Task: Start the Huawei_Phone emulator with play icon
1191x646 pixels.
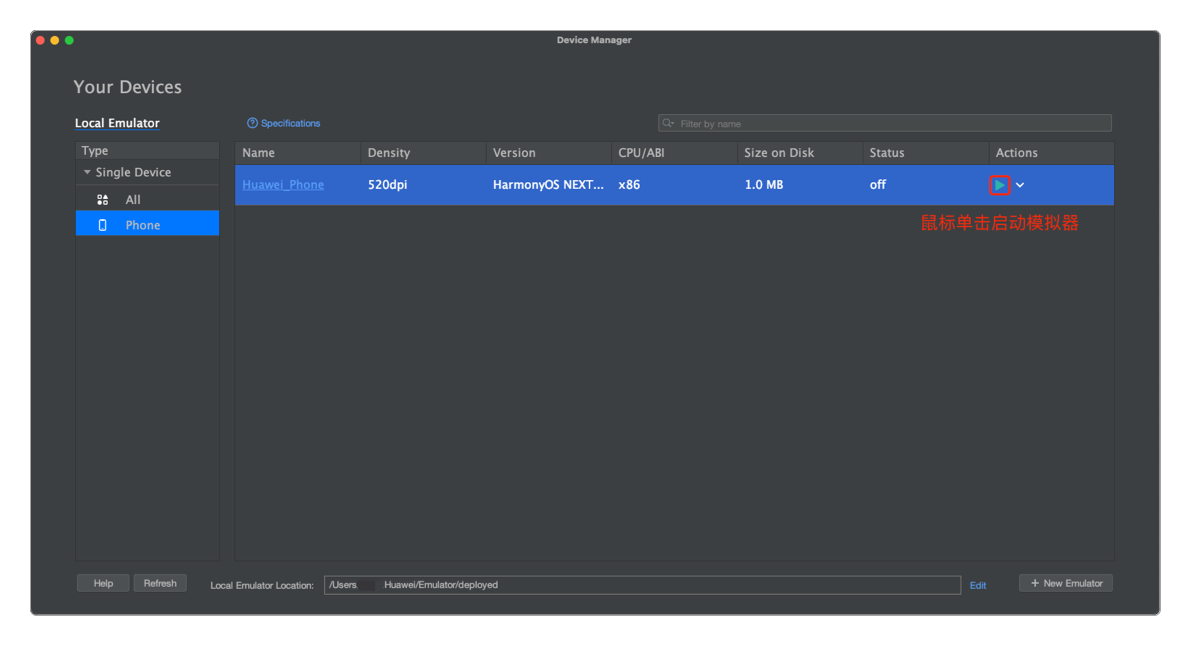Action: click(x=999, y=185)
